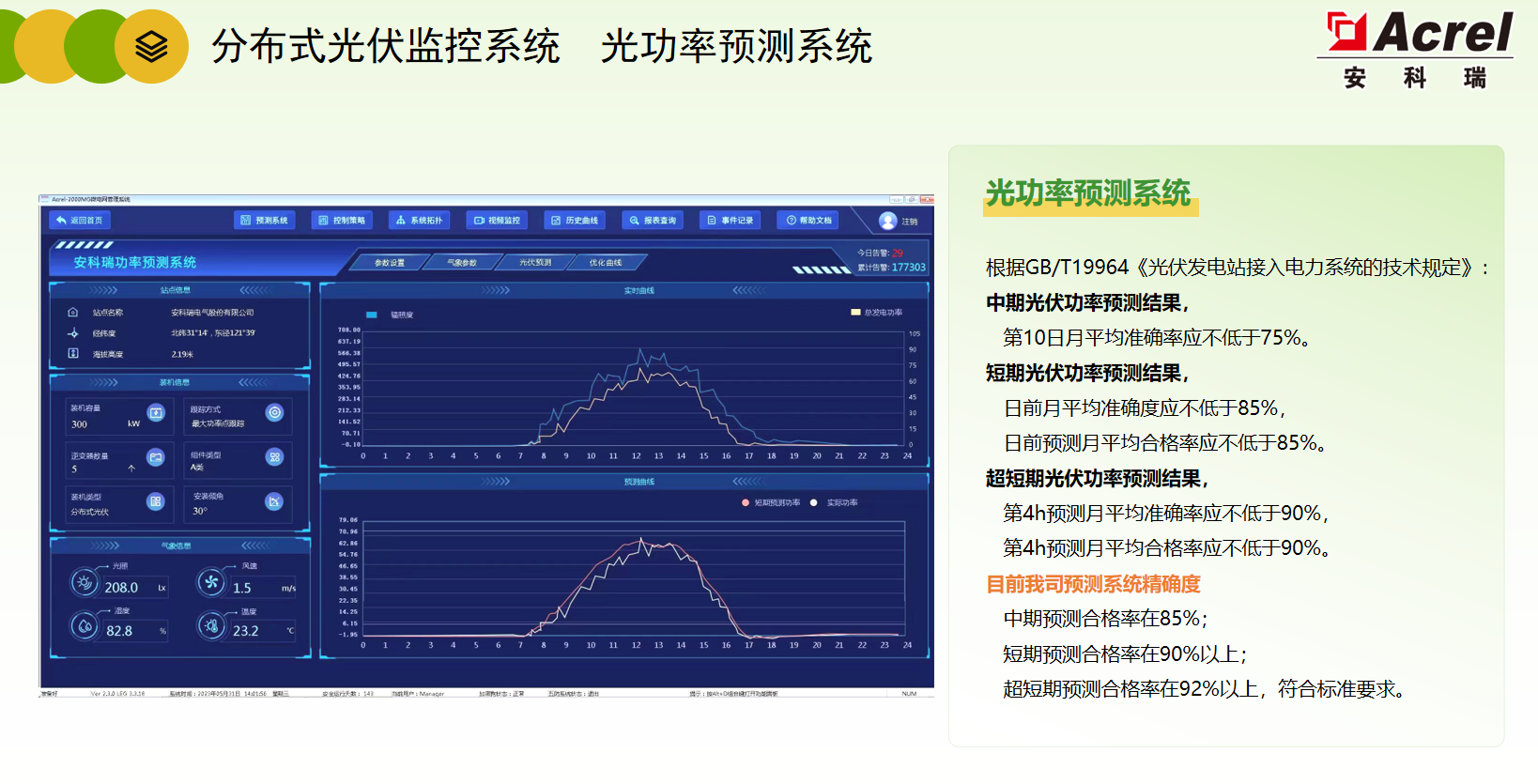Click the 分布式光伏 type value
Viewport: 1538px width, 784px height.
90,513
